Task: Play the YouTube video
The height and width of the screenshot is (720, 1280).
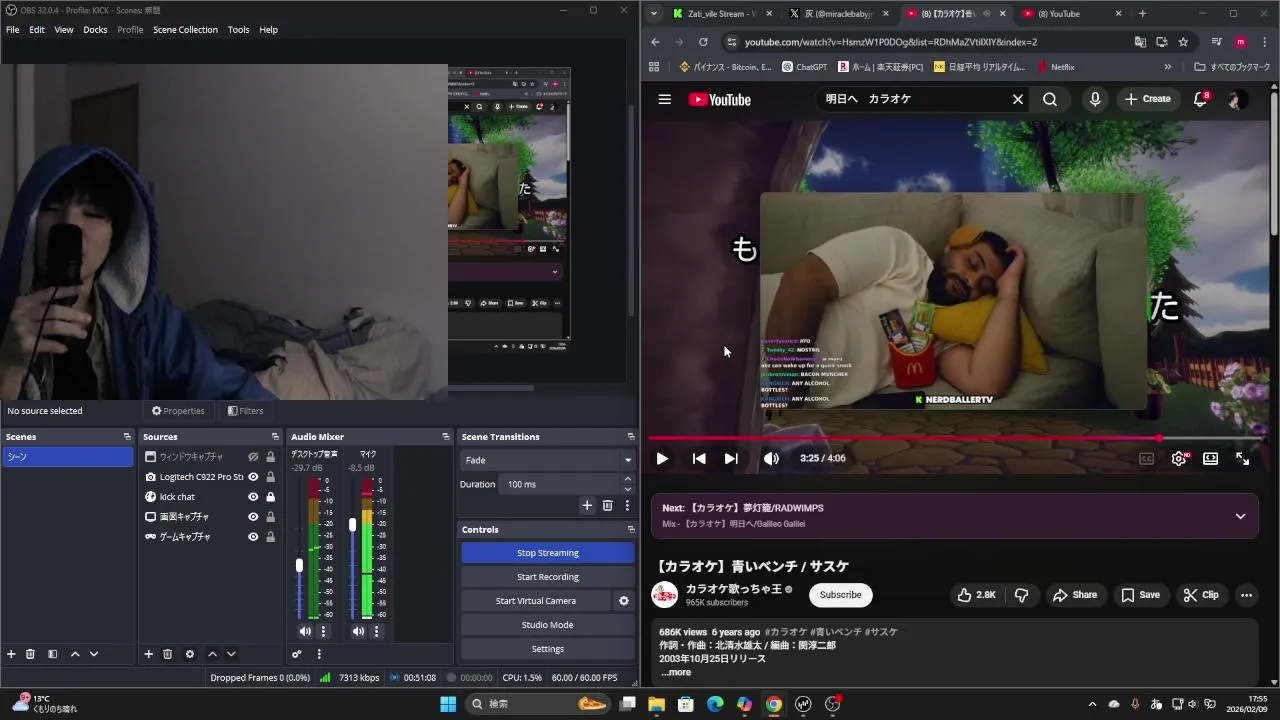Action: 662,458
